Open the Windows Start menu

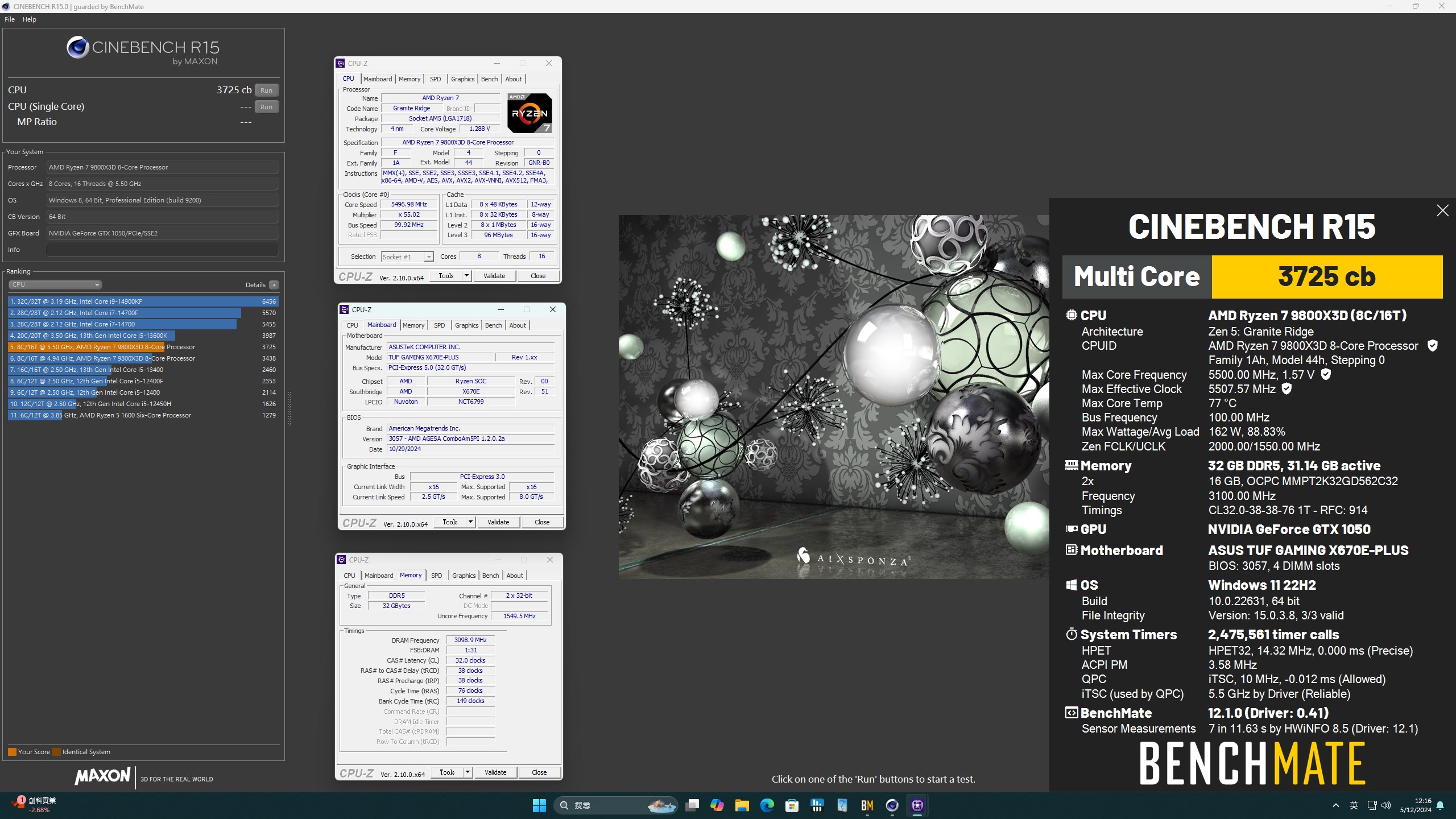[x=539, y=805]
